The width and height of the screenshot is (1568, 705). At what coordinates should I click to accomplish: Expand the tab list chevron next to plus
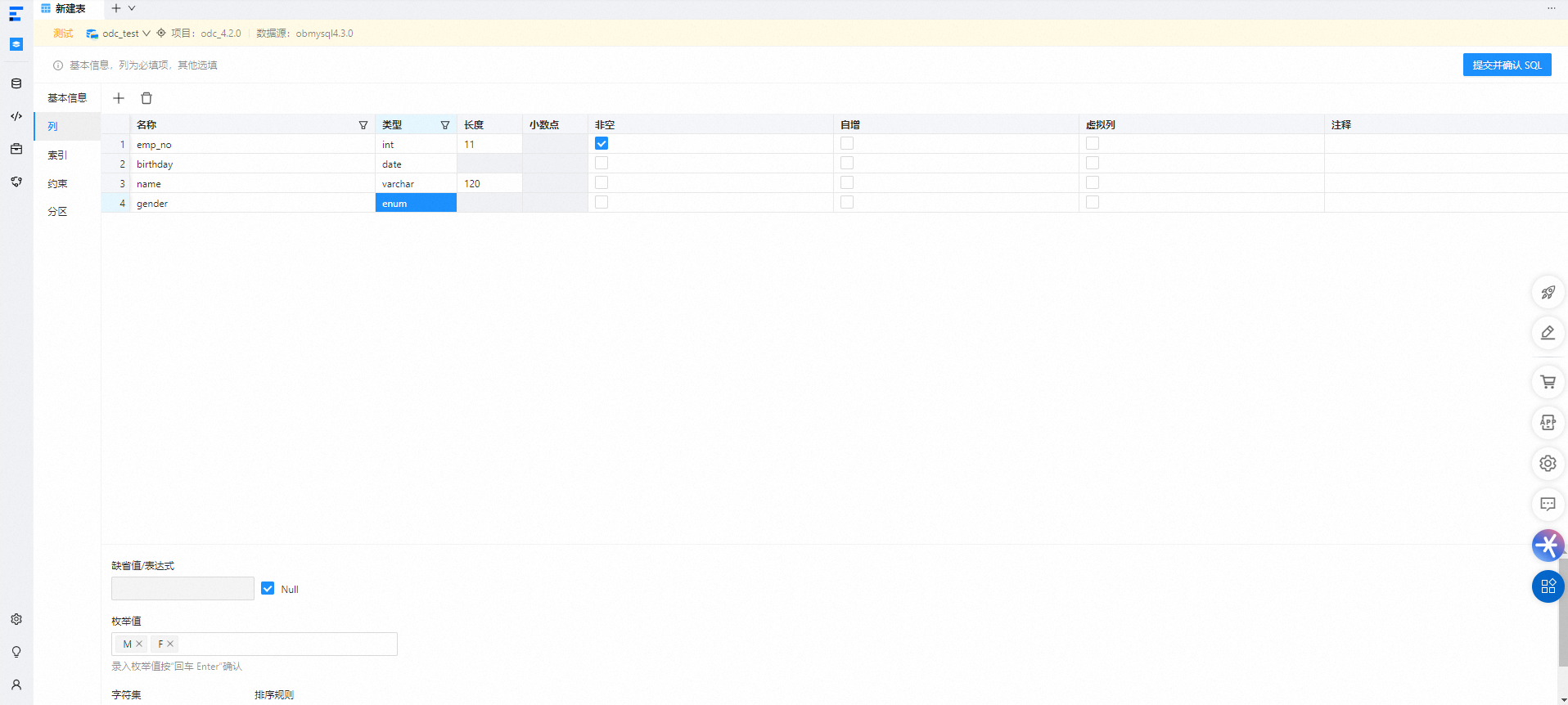click(132, 8)
